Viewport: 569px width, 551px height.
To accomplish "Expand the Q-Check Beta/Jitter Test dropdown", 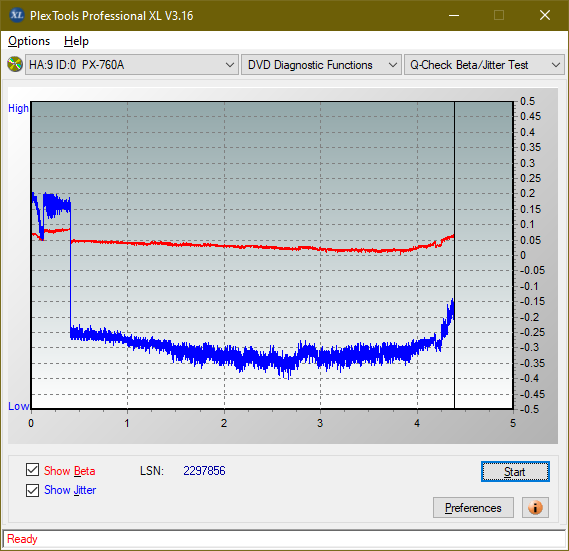I will coord(484,65).
